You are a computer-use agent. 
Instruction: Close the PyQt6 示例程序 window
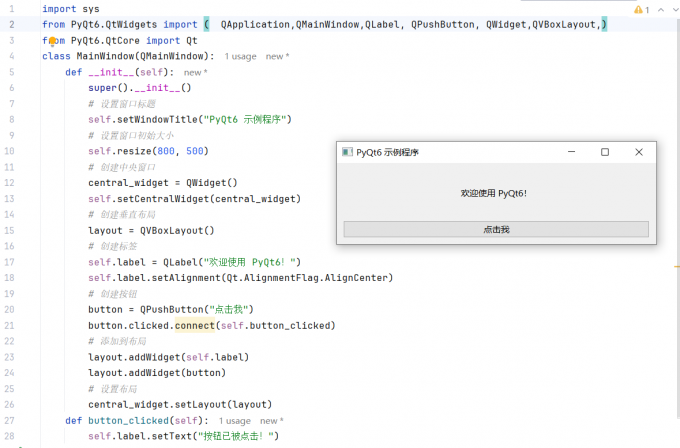point(639,152)
